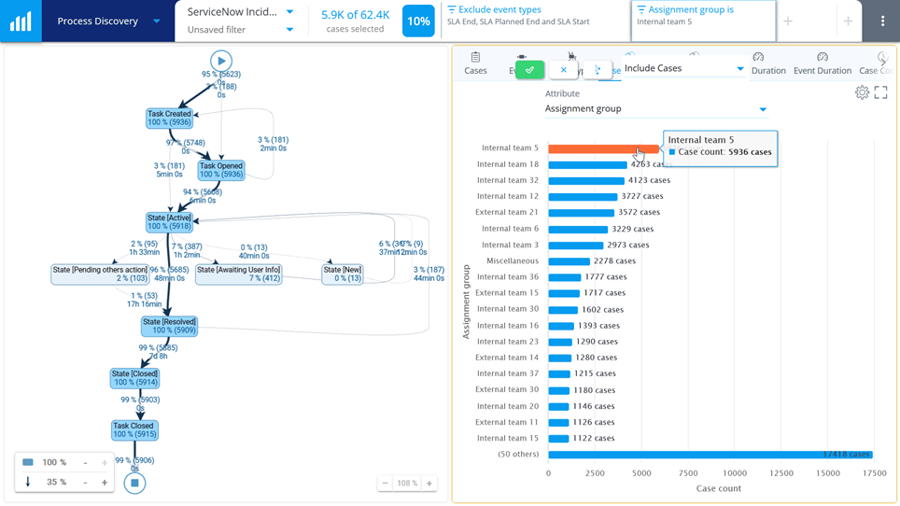Viewport: 900px width, 506px height.
Task: Expand the chart to fullscreen
Action: pos(881,92)
